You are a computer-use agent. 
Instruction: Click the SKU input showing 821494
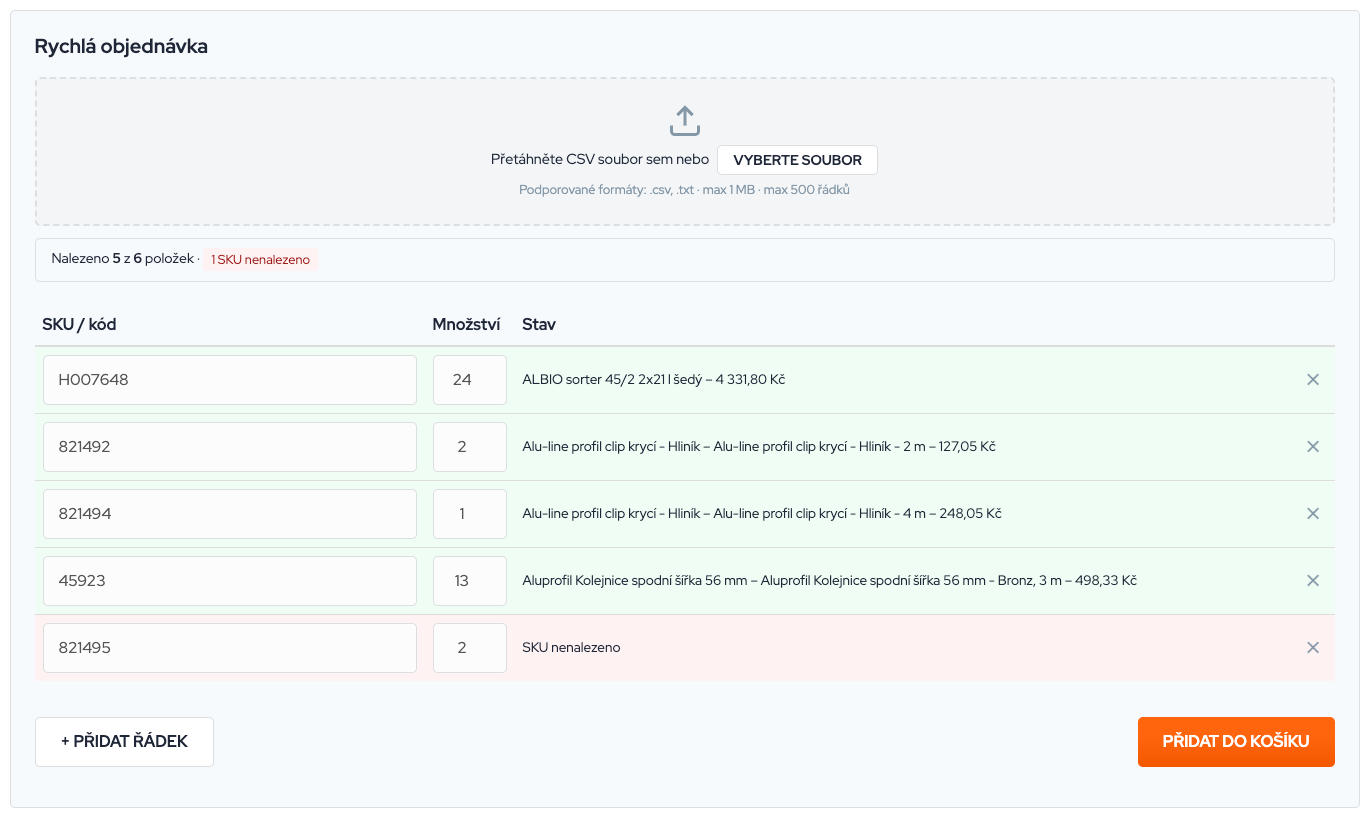tap(229, 514)
